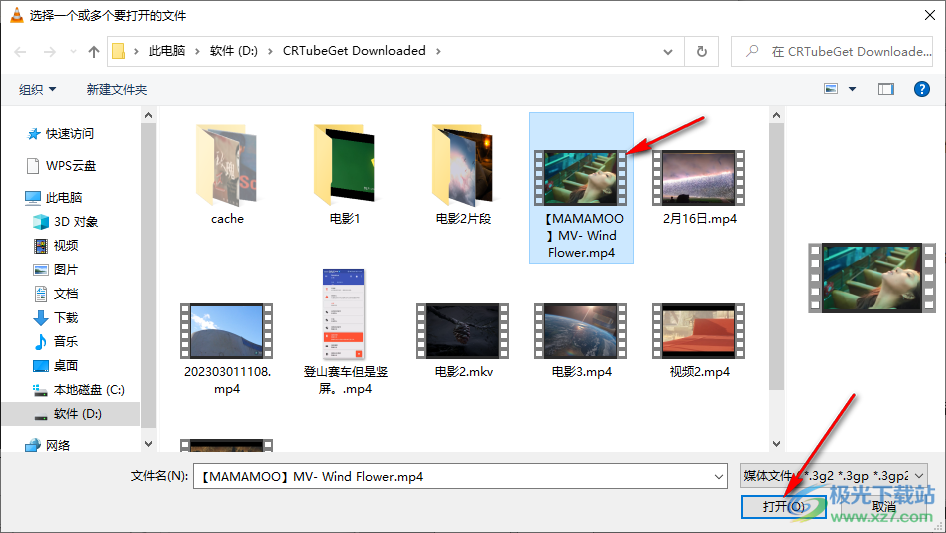Viewport: 946px width, 533px height.
Task: Click the 打开(O) button
Action: [783, 506]
